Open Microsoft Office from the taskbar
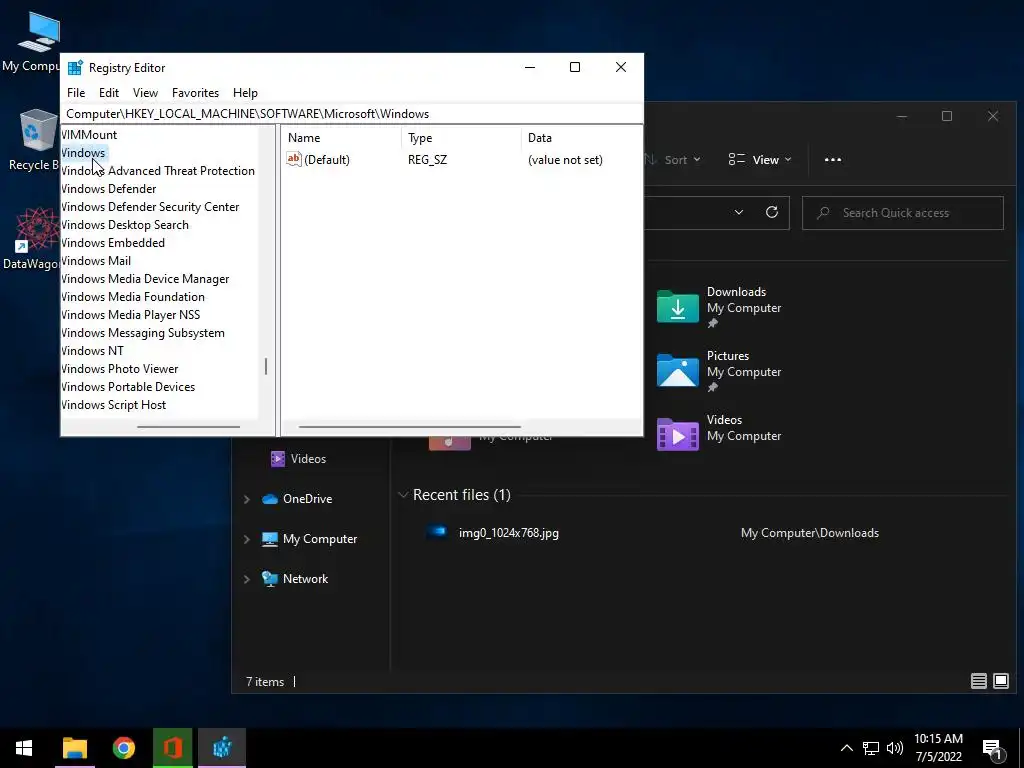Screen dimensions: 1024x768 click(172, 748)
